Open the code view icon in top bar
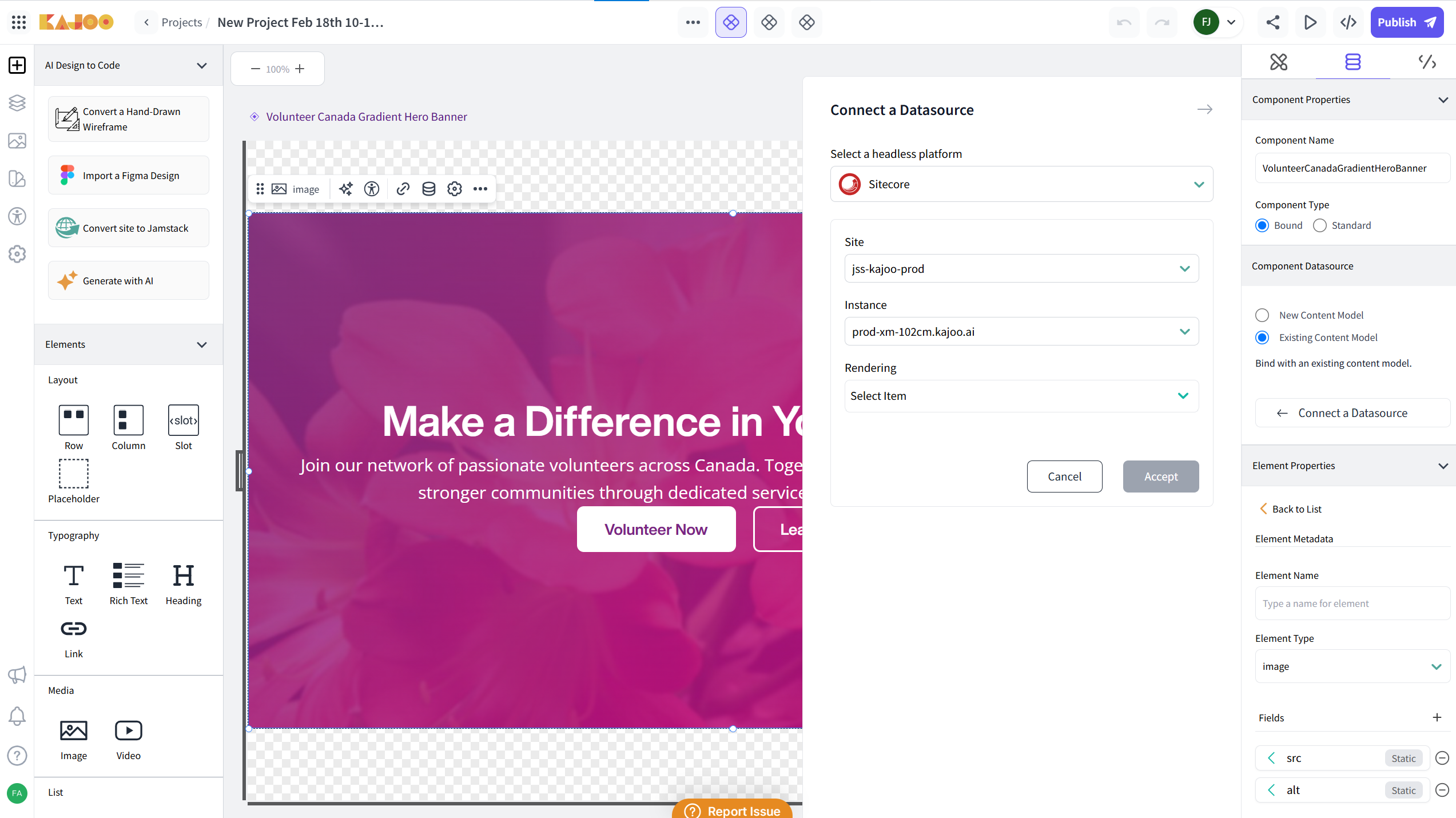The width and height of the screenshot is (1456, 818). pos(1348,22)
